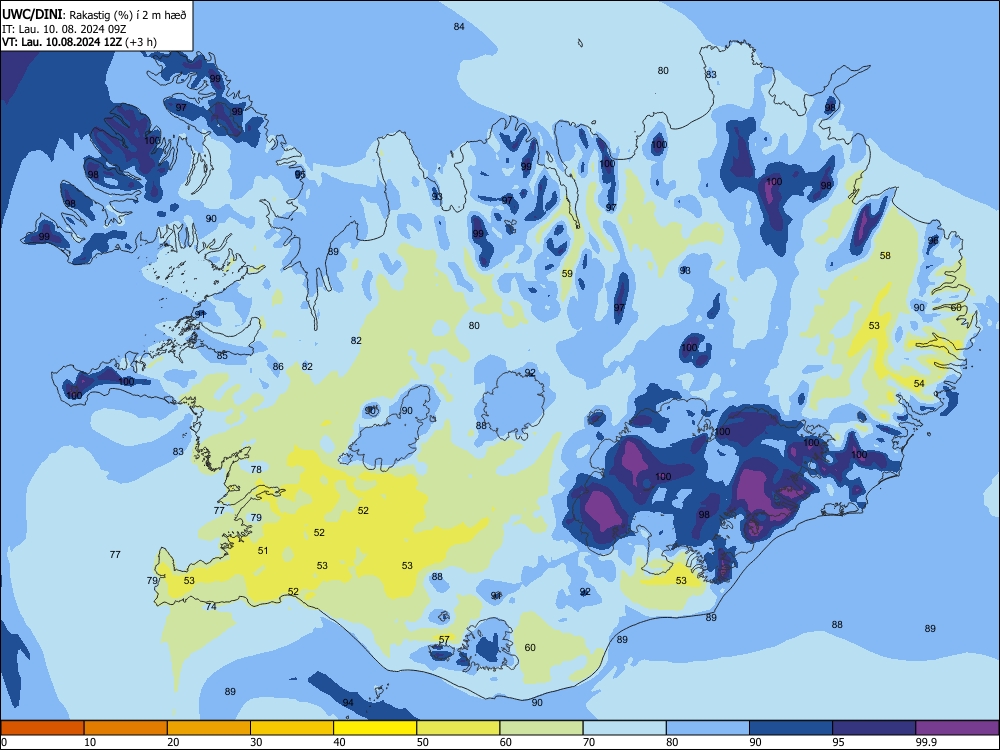1000x750 pixels.
Task: Click the humidity value 94 over the southwest sea
Action: pos(348,702)
